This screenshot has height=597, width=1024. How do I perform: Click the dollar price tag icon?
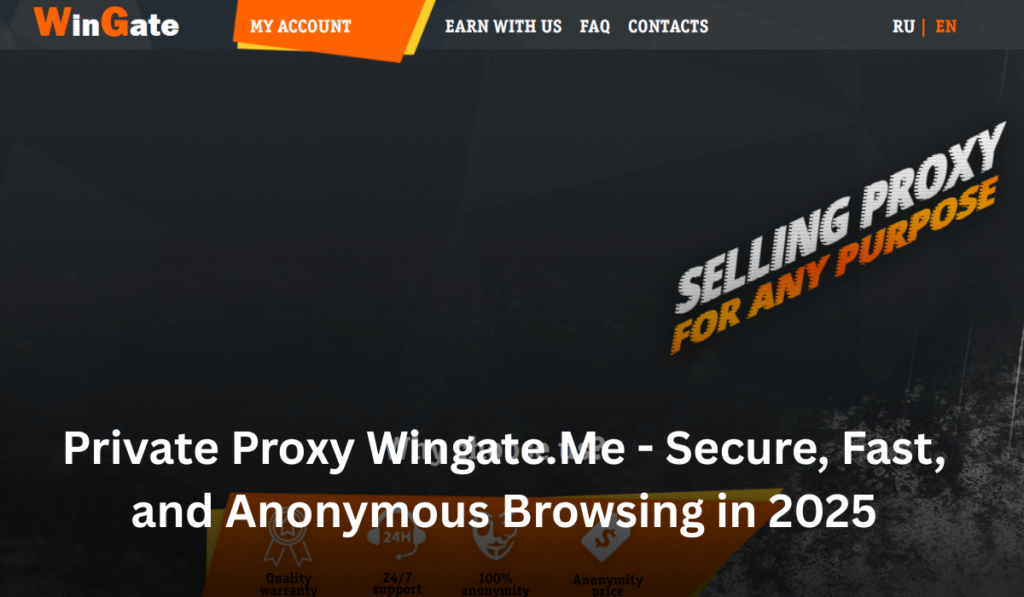coord(606,537)
